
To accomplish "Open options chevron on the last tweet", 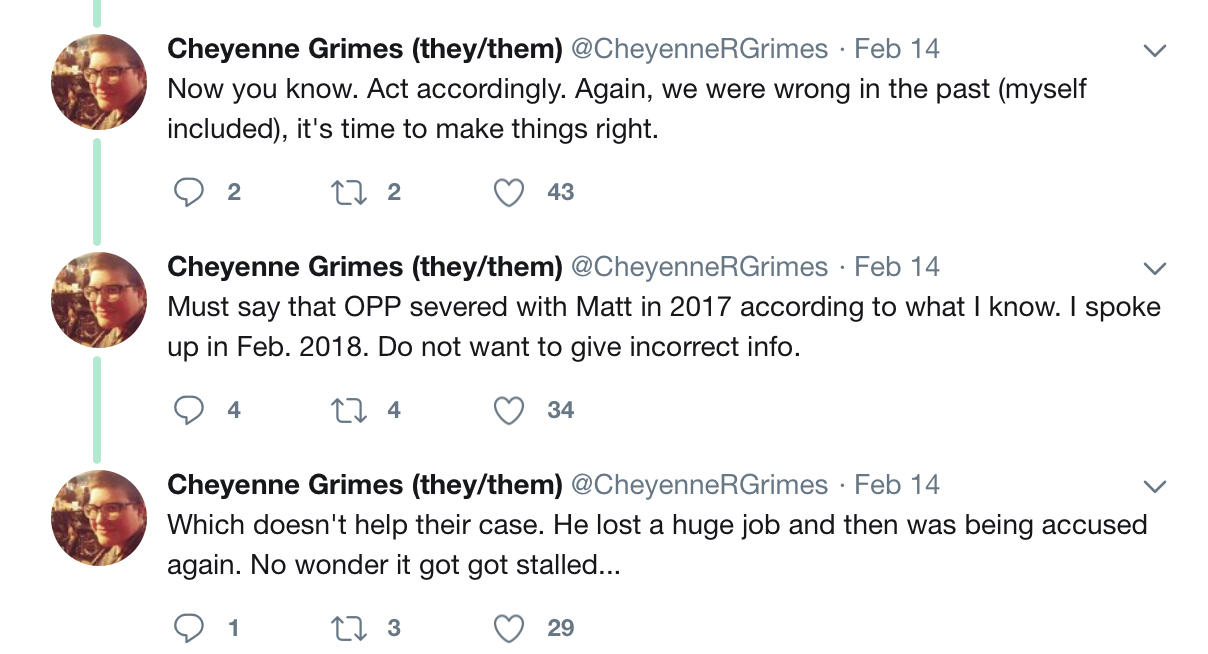I will [1155, 486].
